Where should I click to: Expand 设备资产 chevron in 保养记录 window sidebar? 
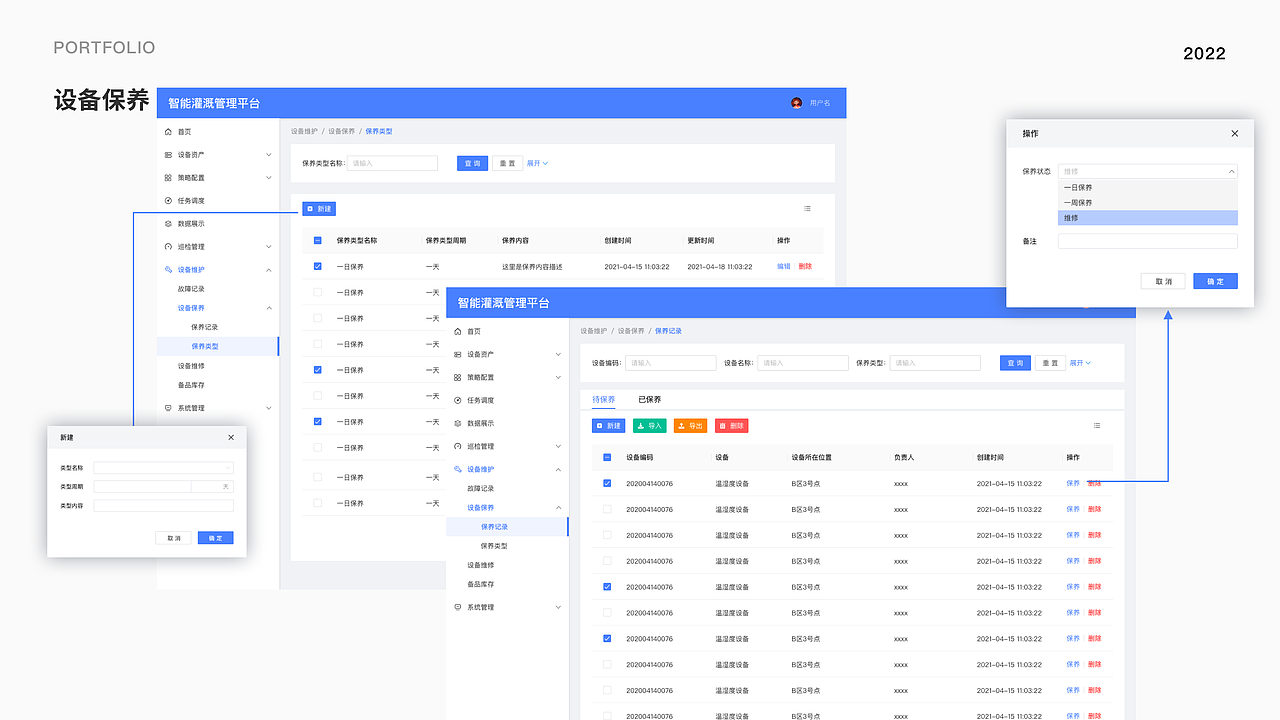558,354
